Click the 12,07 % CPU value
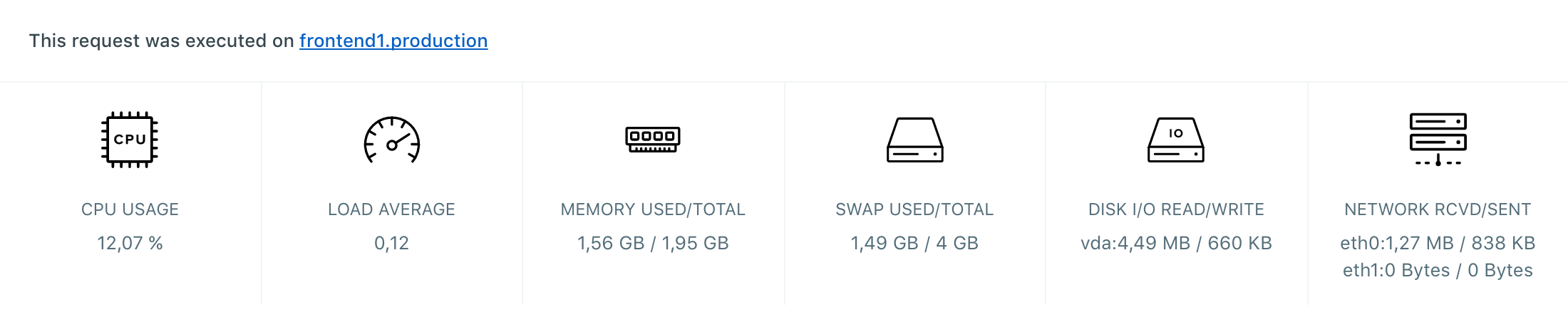Screen dimensions: 1568x312 point(130,244)
